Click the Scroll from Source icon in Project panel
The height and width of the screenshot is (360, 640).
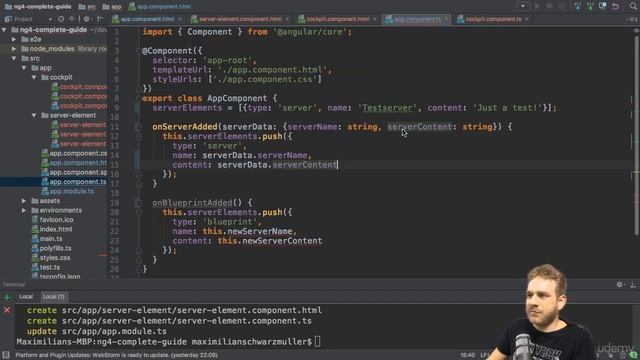point(61,19)
